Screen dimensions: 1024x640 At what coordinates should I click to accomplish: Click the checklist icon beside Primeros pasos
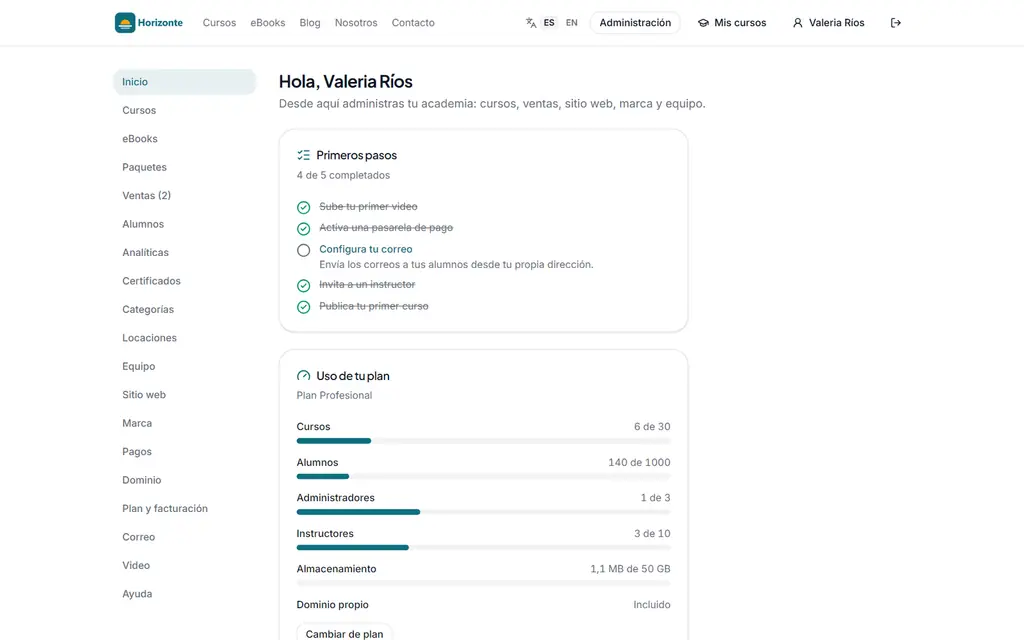click(303, 155)
